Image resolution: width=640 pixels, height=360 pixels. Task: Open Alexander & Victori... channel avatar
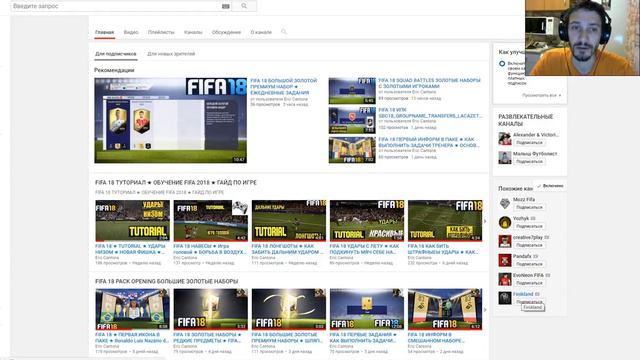[x=505, y=138]
